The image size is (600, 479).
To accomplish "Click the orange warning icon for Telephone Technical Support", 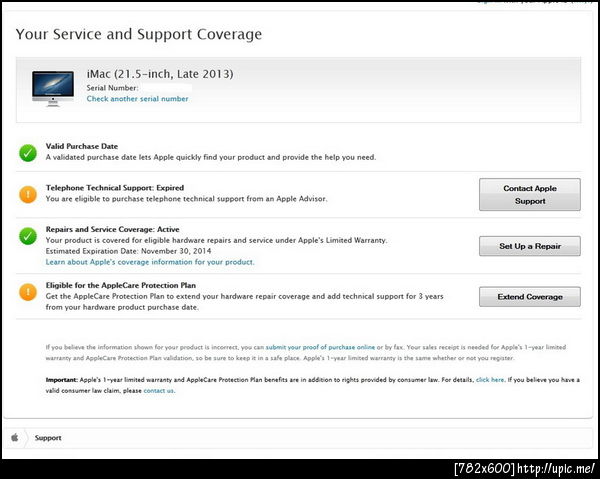I will pyautogui.click(x=28, y=194).
